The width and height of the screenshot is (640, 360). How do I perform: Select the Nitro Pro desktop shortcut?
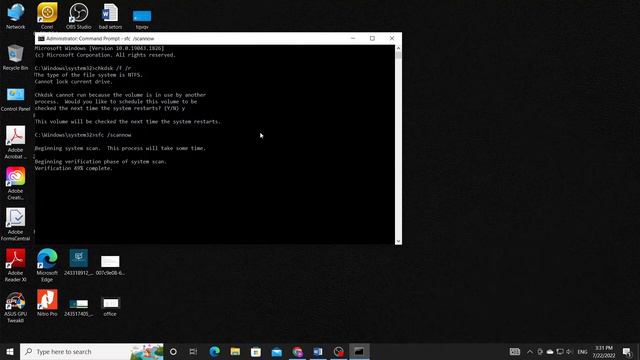point(47,303)
